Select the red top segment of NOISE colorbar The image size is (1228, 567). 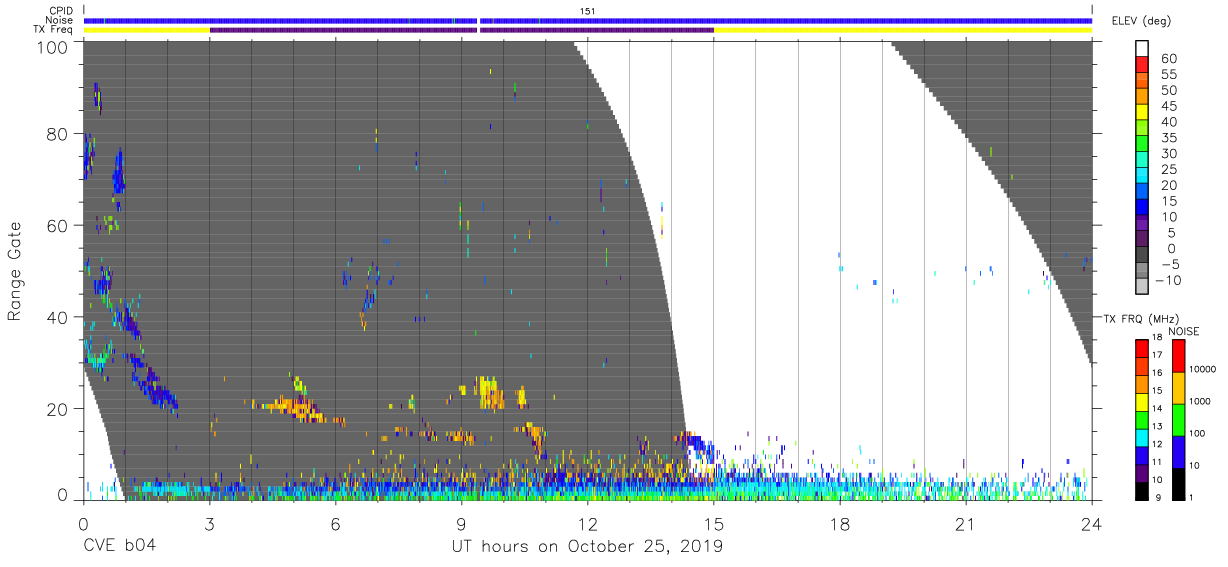1180,355
